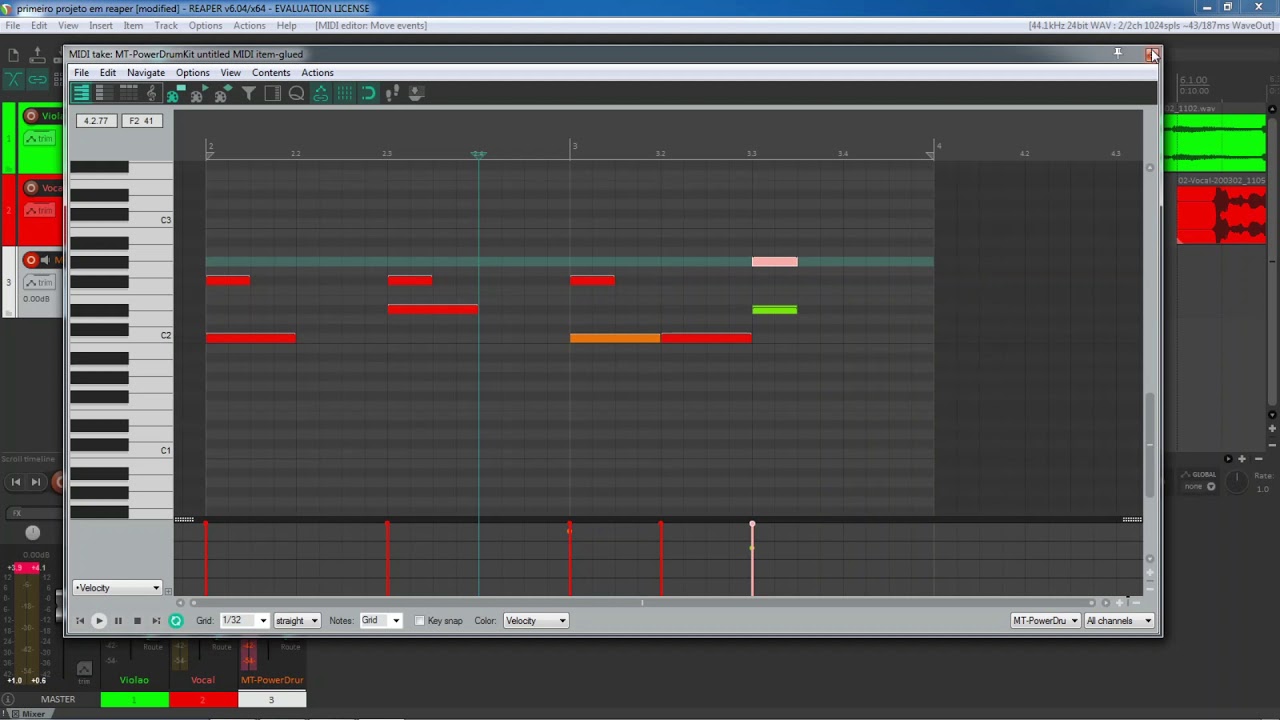Open the Grid 1/32 dropdown

[244, 621]
